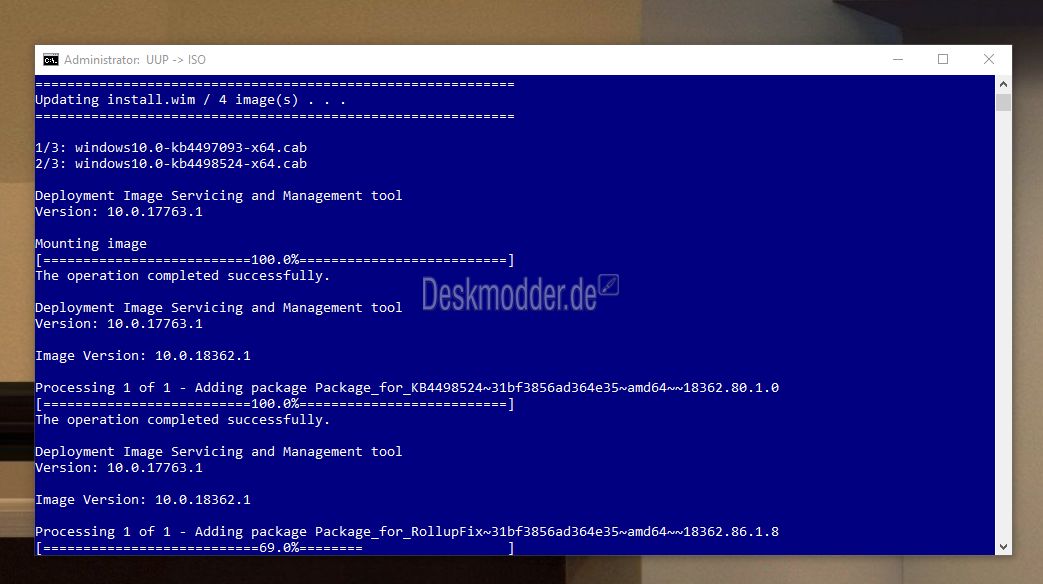Select the kb4498524-x64.cab line

tap(171, 164)
